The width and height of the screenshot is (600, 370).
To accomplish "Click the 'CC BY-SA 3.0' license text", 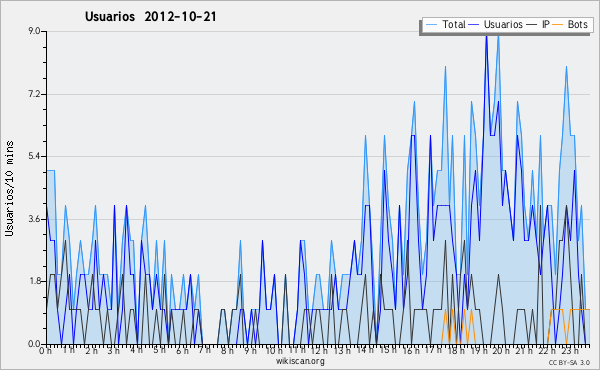I will tap(569, 363).
